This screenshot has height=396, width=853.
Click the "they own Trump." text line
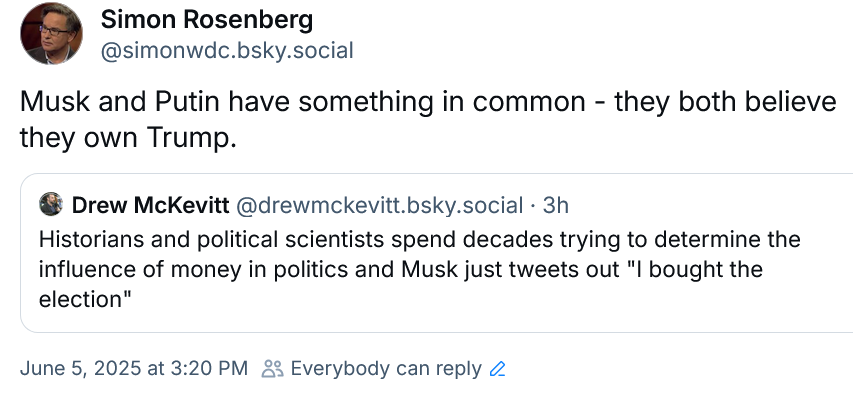coord(128,139)
